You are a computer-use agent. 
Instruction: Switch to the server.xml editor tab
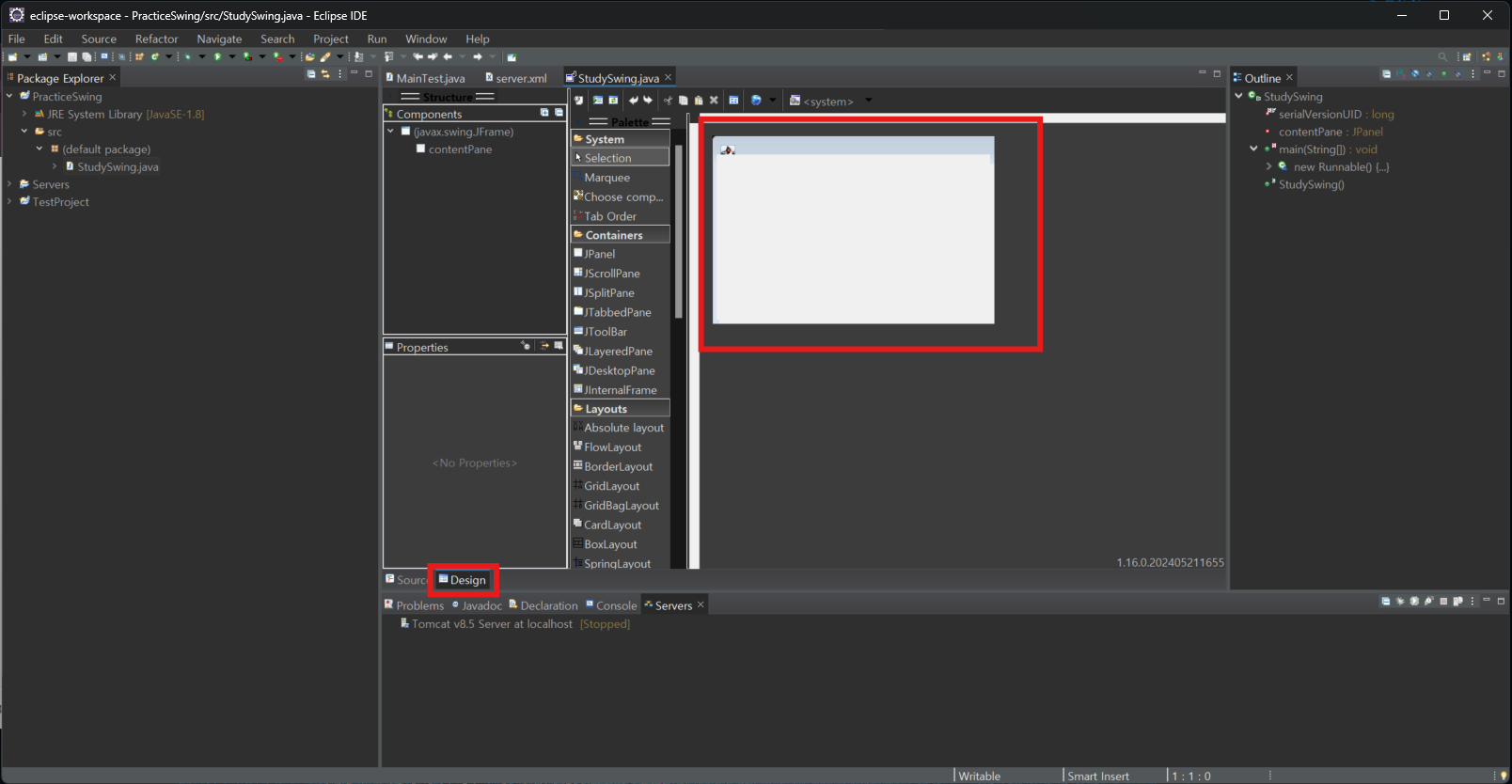pyautogui.click(x=516, y=78)
